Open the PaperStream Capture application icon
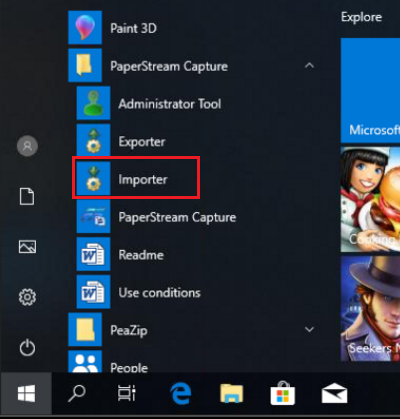Image resolution: width=400 pixels, height=419 pixels. click(x=93, y=216)
